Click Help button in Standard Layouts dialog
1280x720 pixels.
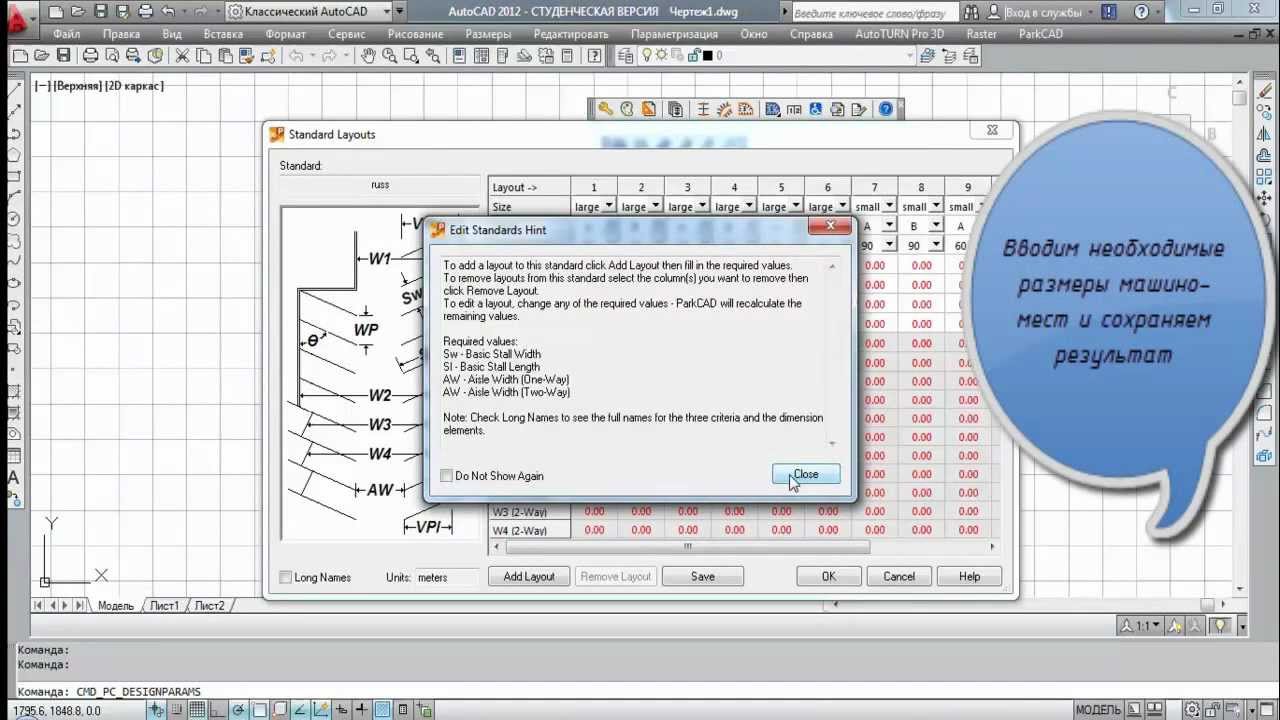tap(969, 576)
